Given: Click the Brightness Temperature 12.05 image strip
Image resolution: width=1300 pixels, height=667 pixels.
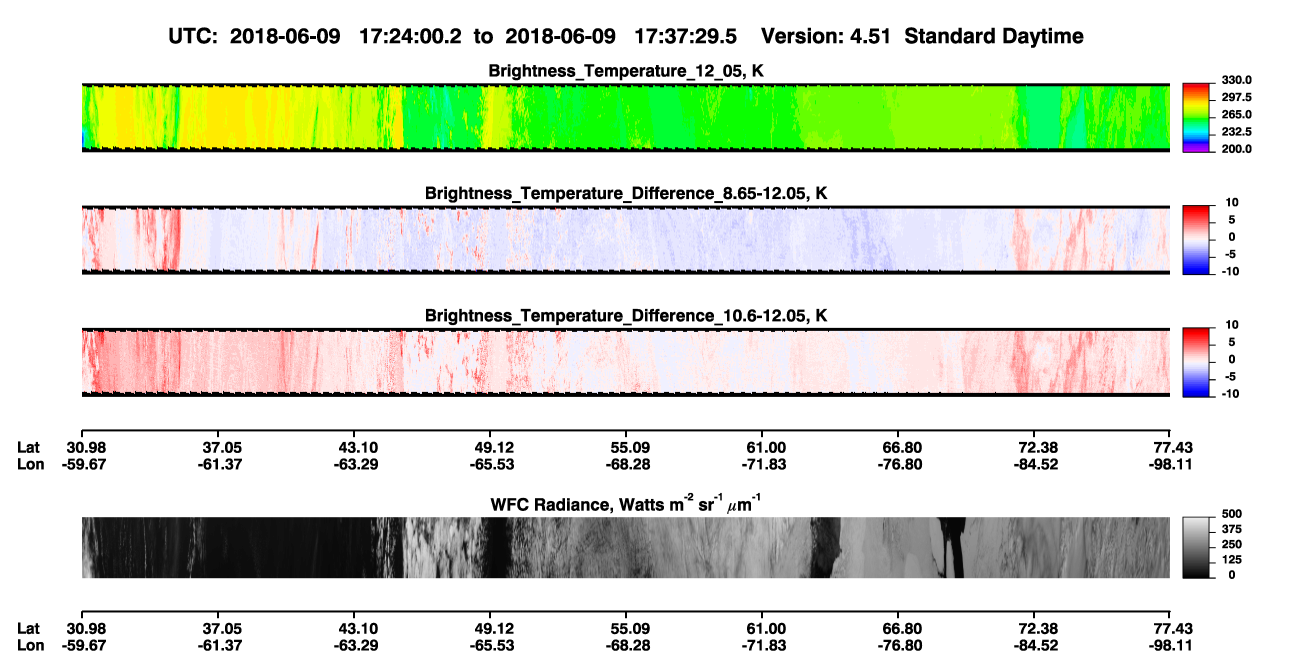Looking at the screenshot, I should pyautogui.click(x=626, y=117).
